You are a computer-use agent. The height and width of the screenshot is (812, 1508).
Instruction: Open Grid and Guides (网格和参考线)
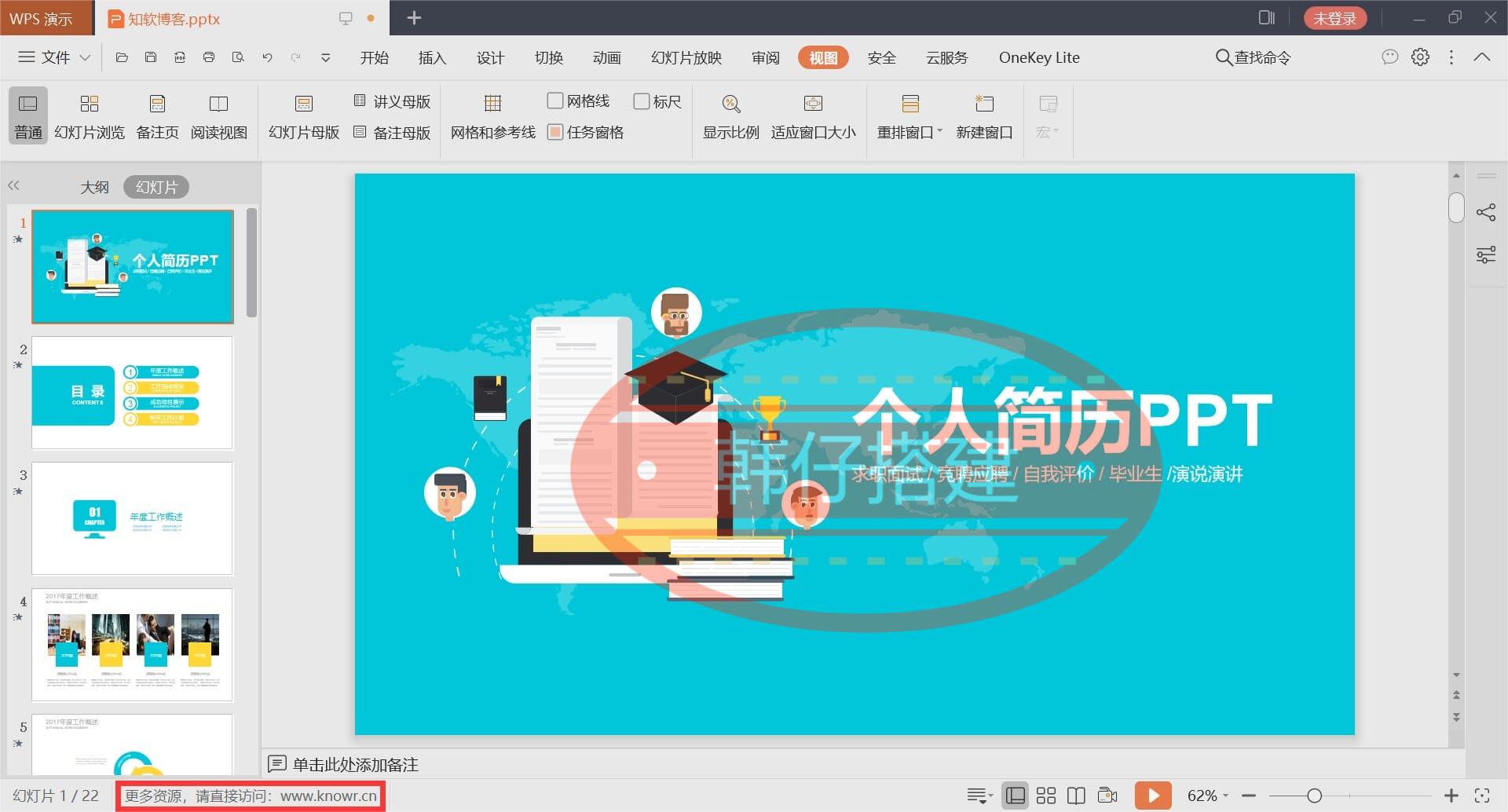tap(492, 115)
